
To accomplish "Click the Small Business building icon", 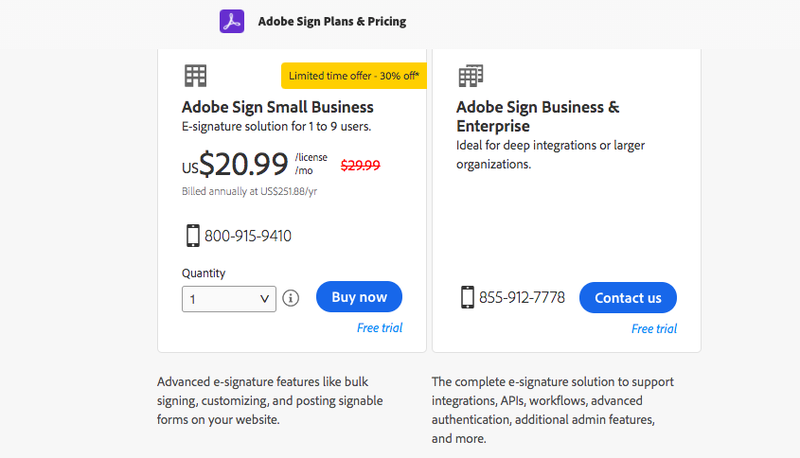I will pyautogui.click(x=195, y=75).
